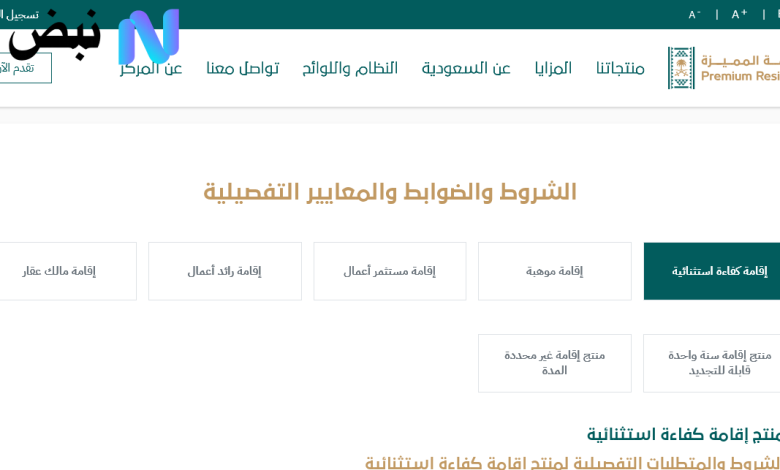The width and height of the screenshot is (780, 470).
Task: Open عن السعودية menu item
Action: coord(466,68)
